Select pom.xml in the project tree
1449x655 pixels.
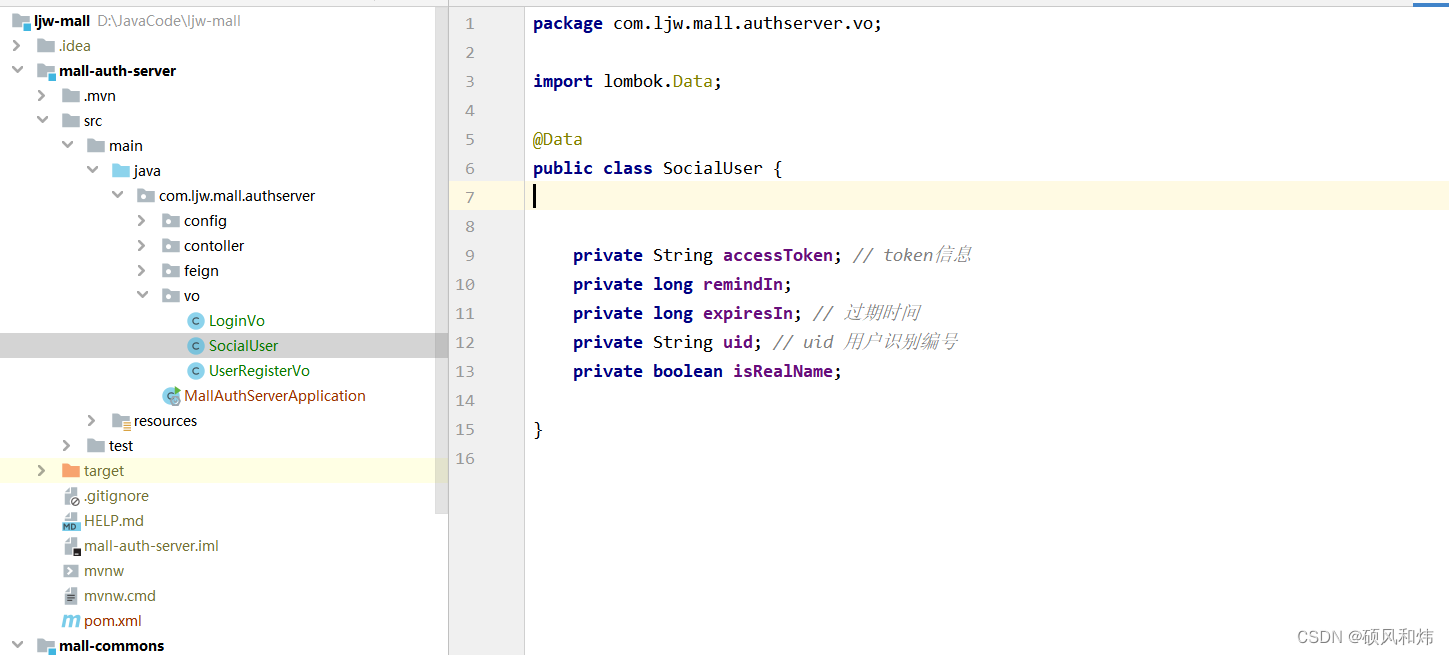pyautogui.click(x=113, y=620)
